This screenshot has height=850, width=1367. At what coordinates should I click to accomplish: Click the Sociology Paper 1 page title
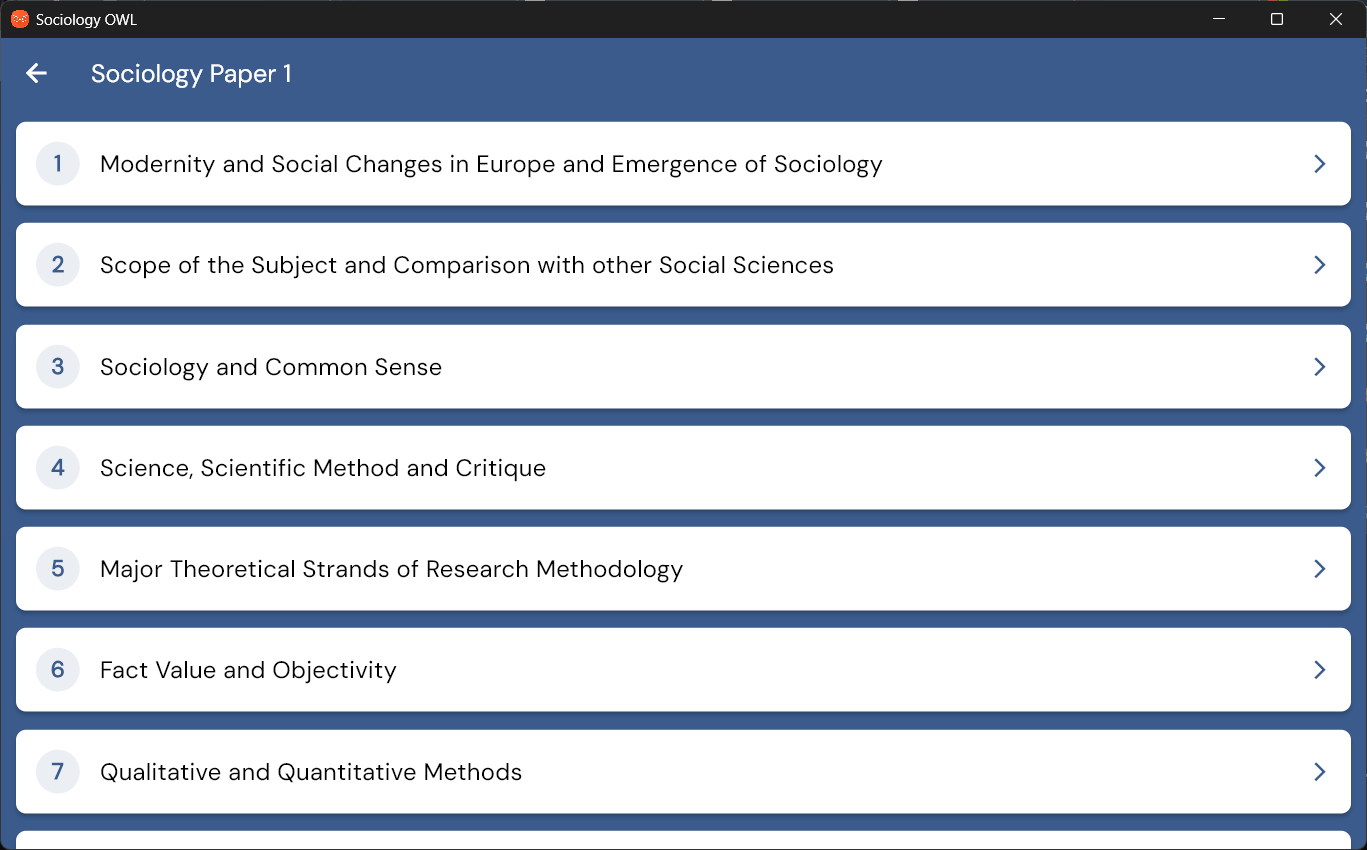191,74
